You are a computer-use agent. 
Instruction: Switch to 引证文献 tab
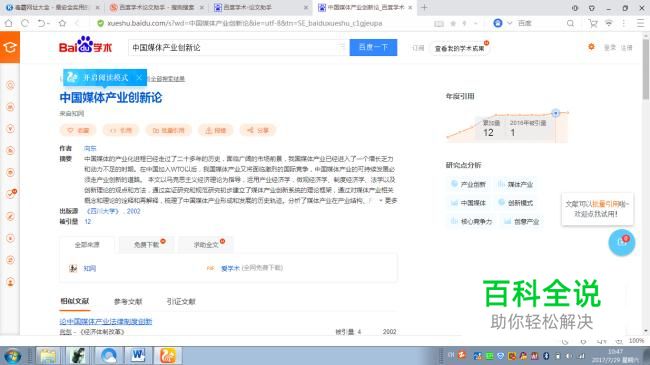pyautogui.click(x=181, y=302)
